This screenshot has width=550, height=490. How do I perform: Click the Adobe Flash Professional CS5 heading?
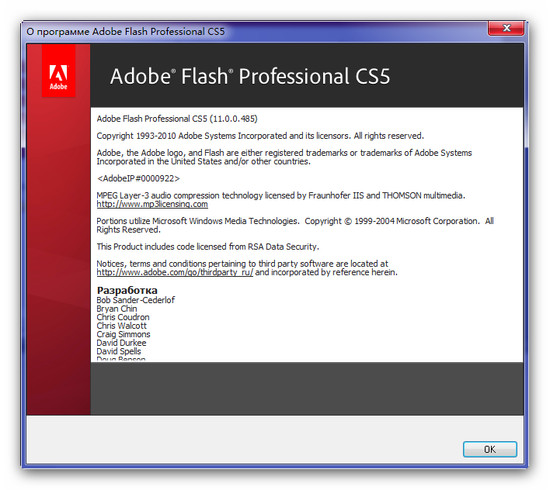pos(250,76)
